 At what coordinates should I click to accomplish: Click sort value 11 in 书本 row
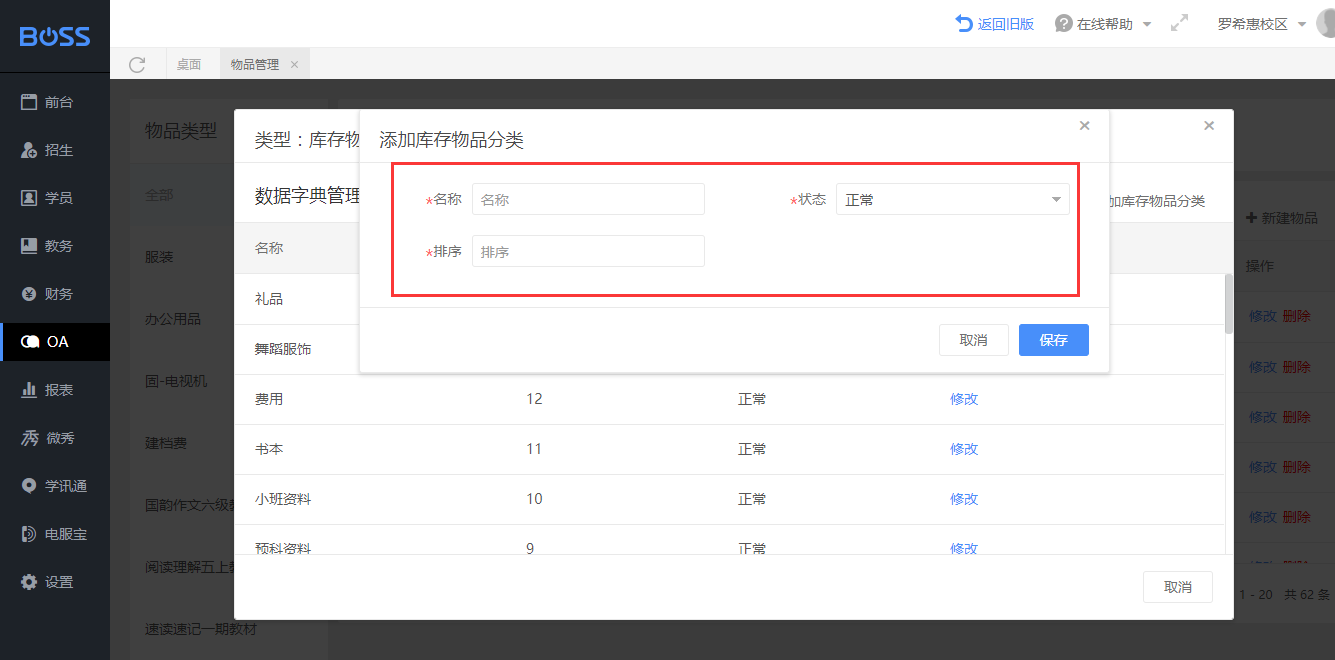click(534, 449)
